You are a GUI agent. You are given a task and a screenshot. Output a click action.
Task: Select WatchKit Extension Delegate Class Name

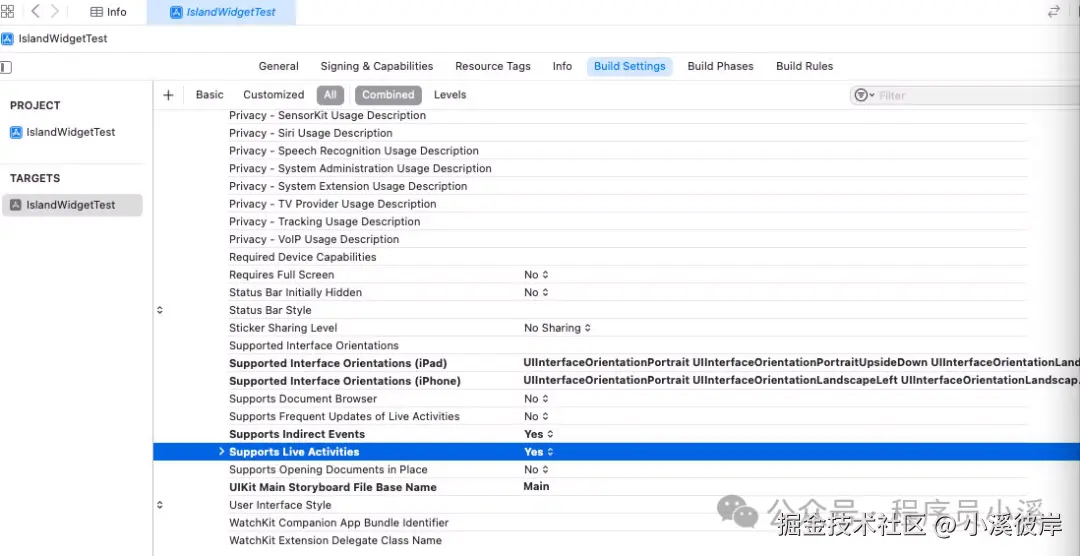(335, 540)
